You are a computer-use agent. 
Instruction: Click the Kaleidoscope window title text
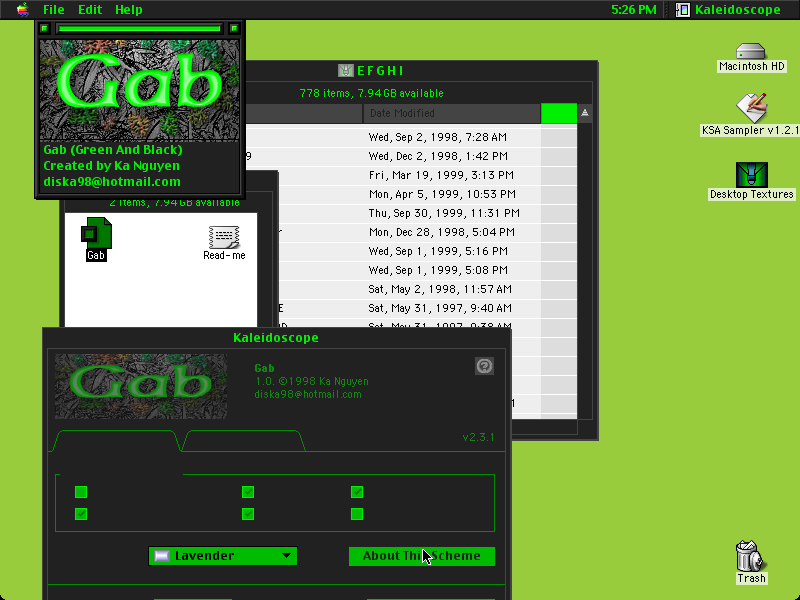coord(276,338)
